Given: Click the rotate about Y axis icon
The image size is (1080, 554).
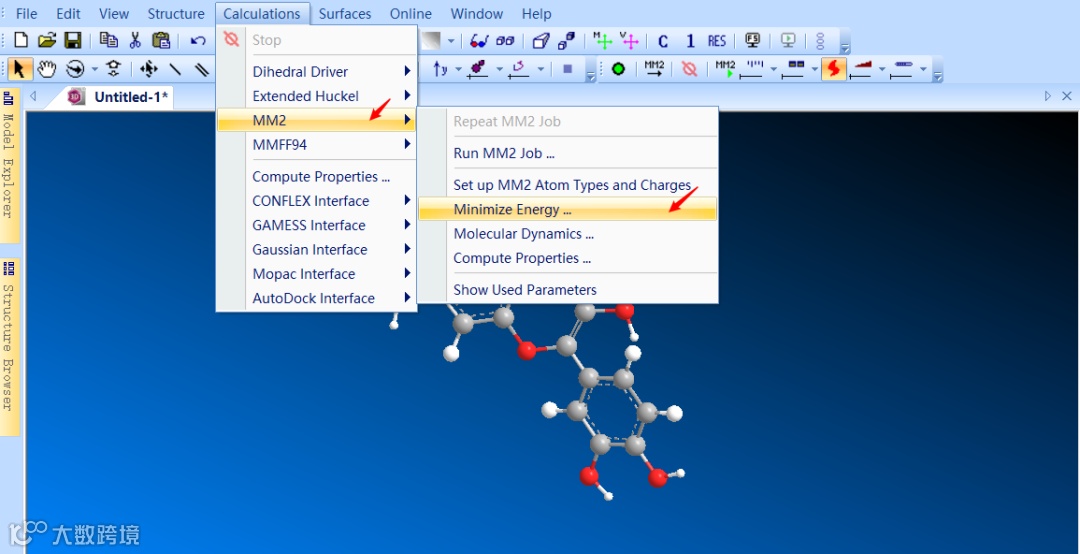Looking at the screenshot, I should coord(440,69).
